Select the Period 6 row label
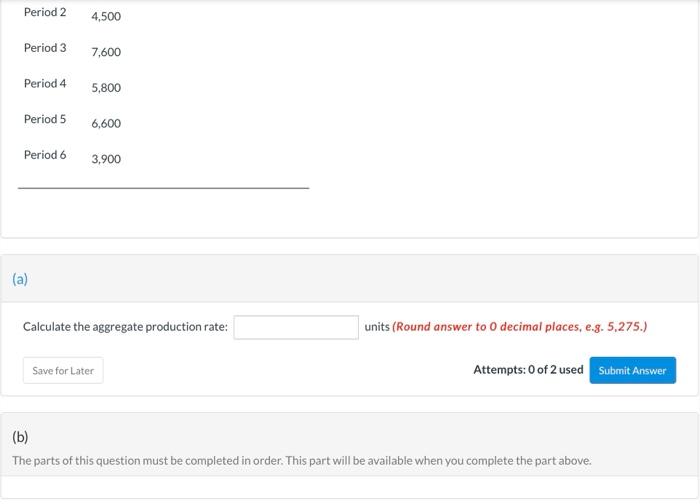 (x=45, y=155)
